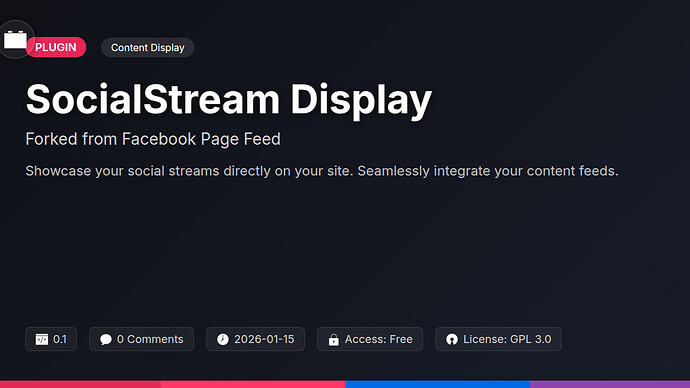Click the 2026-01-15 date text

(x=264, y=339)
